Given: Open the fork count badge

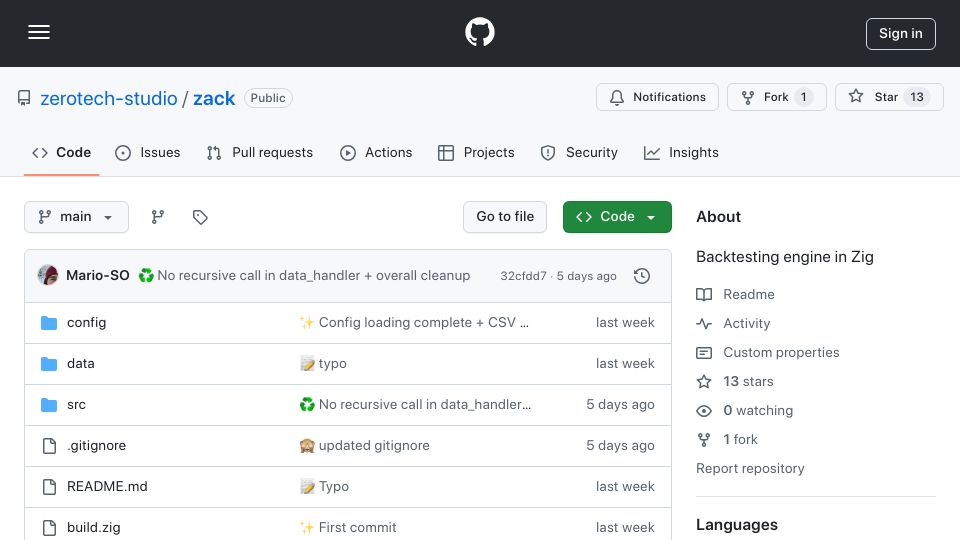Looking at the screenshot, I should coord(803,97).
